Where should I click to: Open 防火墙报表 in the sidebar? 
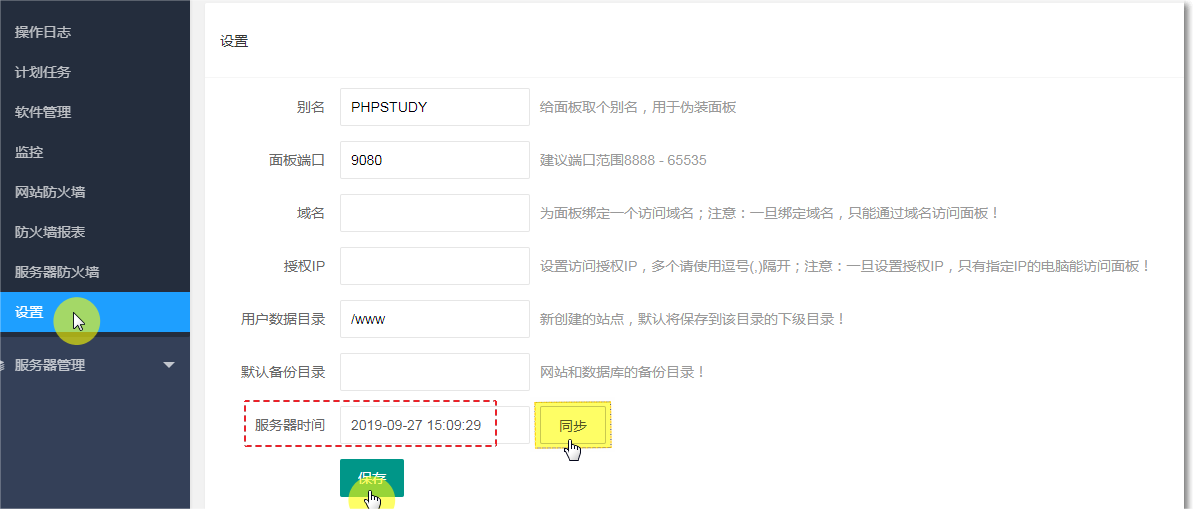[49, 232]
